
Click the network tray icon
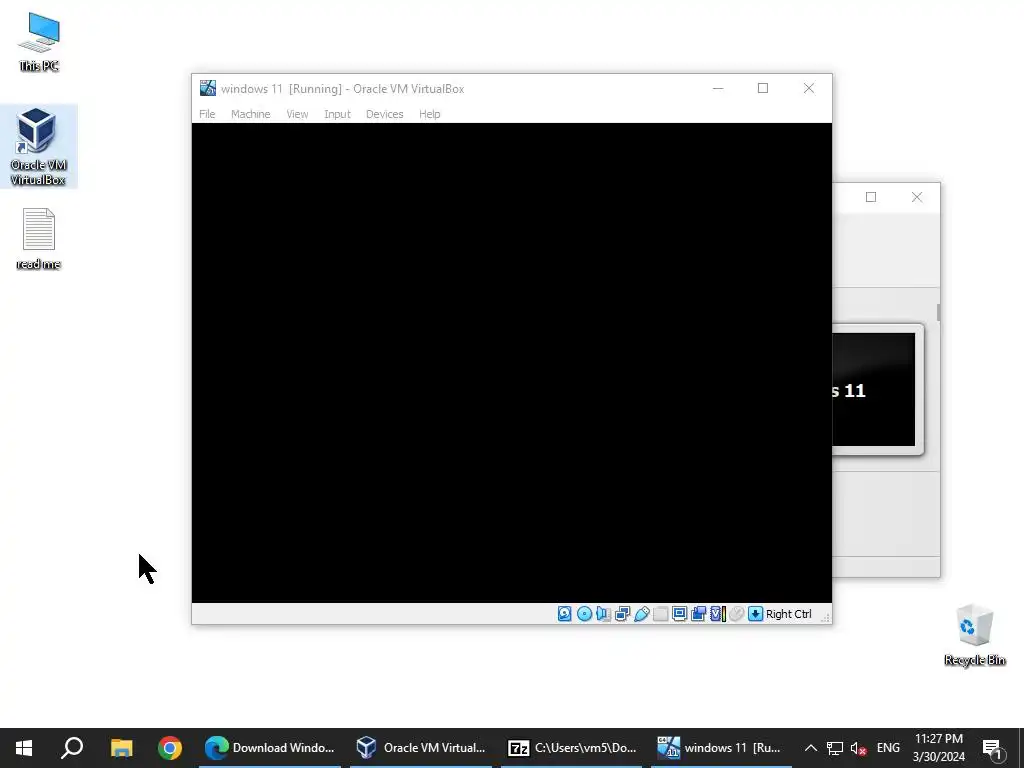pyautogui.click(x=835, y=748)
